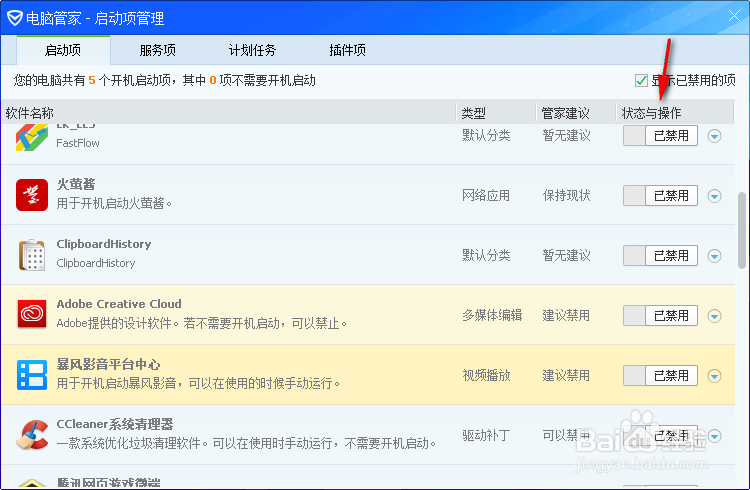This screenshot has height=490, width=750.
Task: Click the 火萤酱 red app icon
Action: coord(32,195)
